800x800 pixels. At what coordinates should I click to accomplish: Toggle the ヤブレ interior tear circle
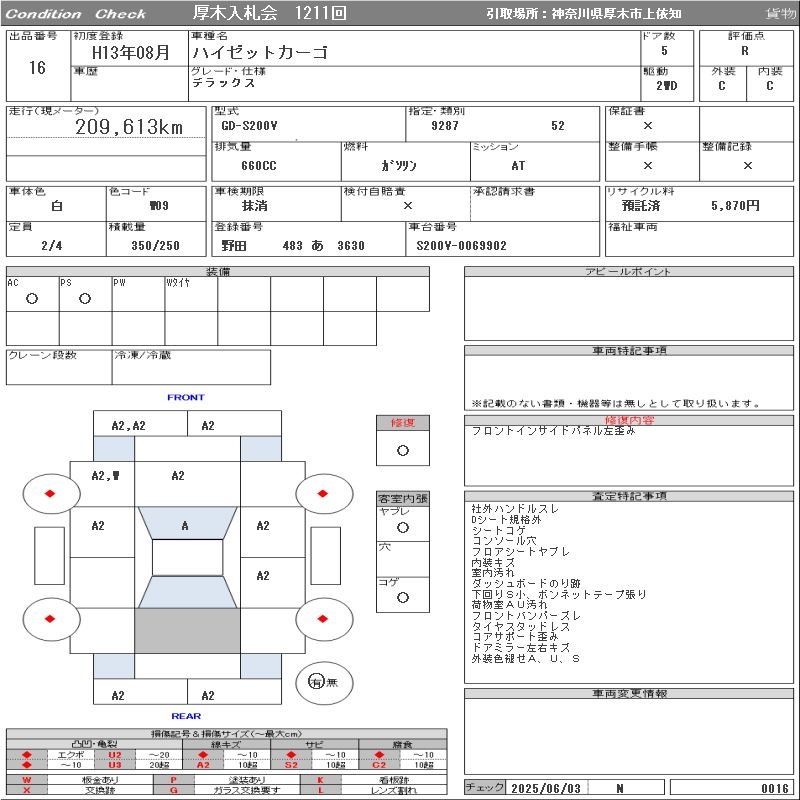point(402,527)
